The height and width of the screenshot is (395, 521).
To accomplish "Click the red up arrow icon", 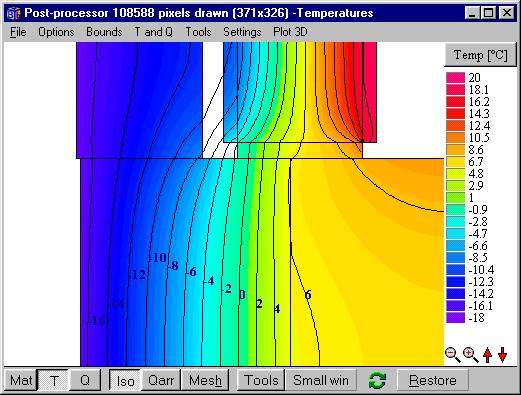I will (x=488, y=355).
